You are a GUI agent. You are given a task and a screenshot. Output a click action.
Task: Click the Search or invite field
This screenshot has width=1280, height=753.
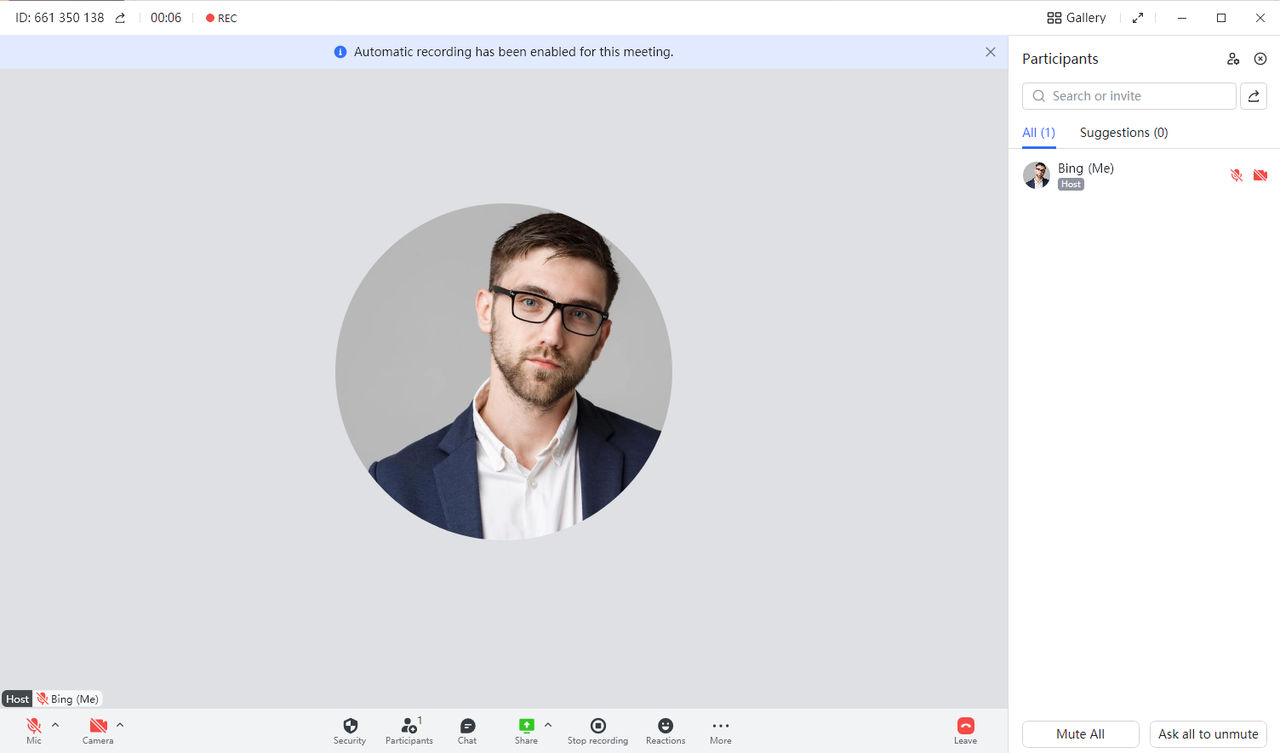pos(1130,96)
